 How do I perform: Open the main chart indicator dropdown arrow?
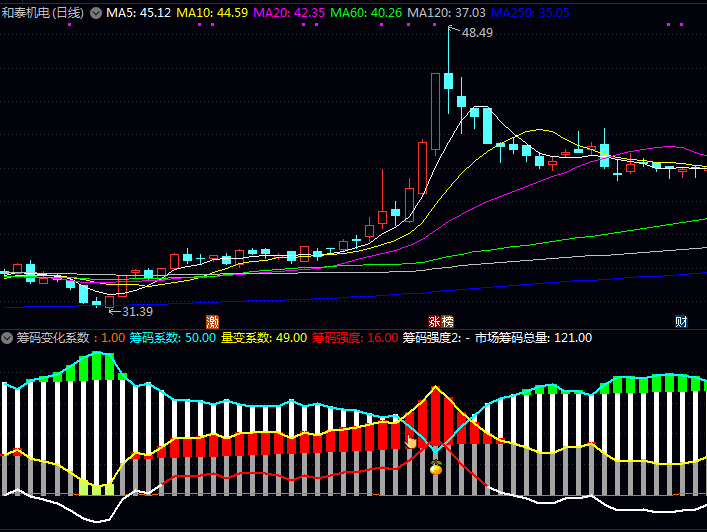click(x=96, y=13)
